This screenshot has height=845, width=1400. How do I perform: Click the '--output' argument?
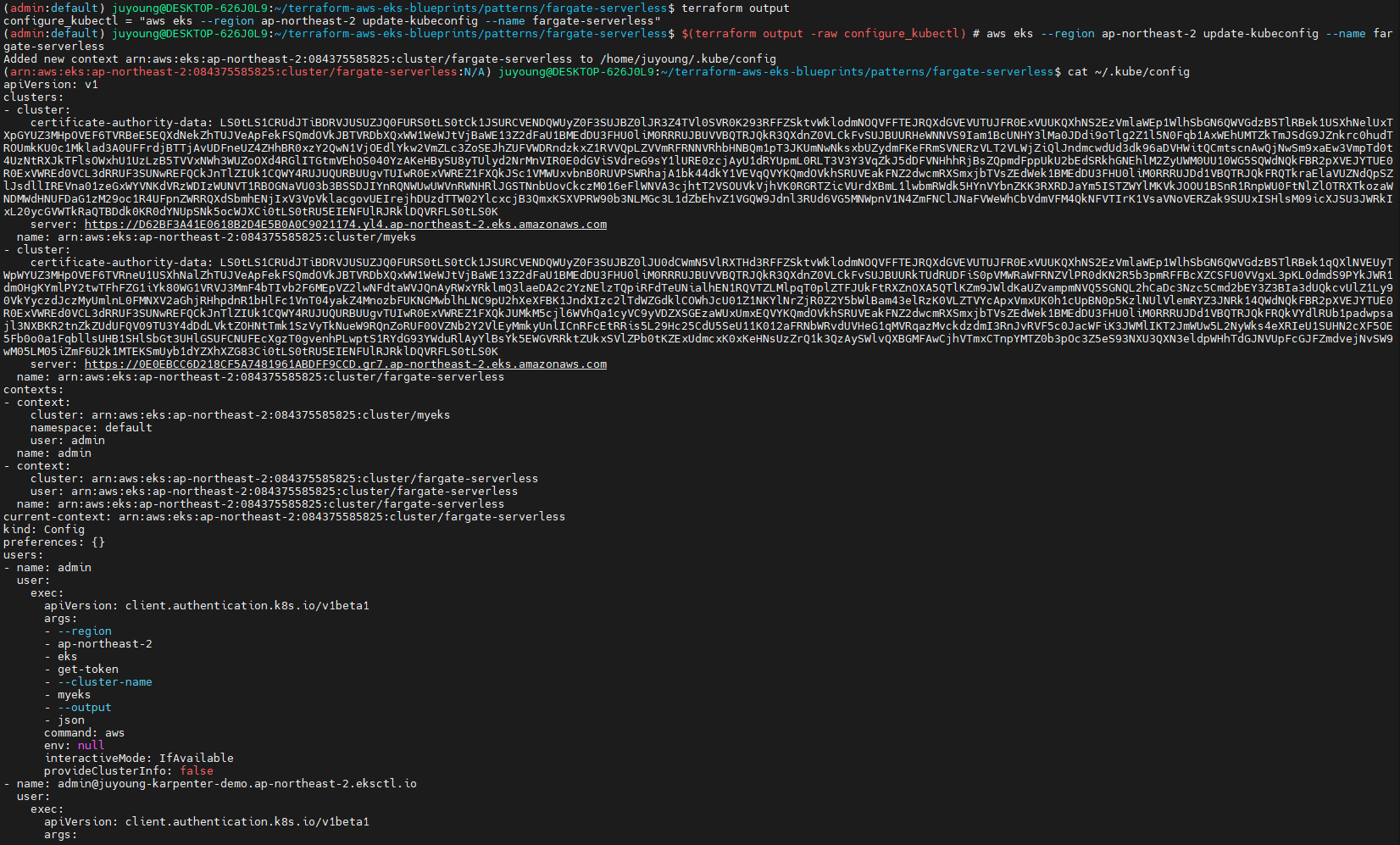[85, 708]
